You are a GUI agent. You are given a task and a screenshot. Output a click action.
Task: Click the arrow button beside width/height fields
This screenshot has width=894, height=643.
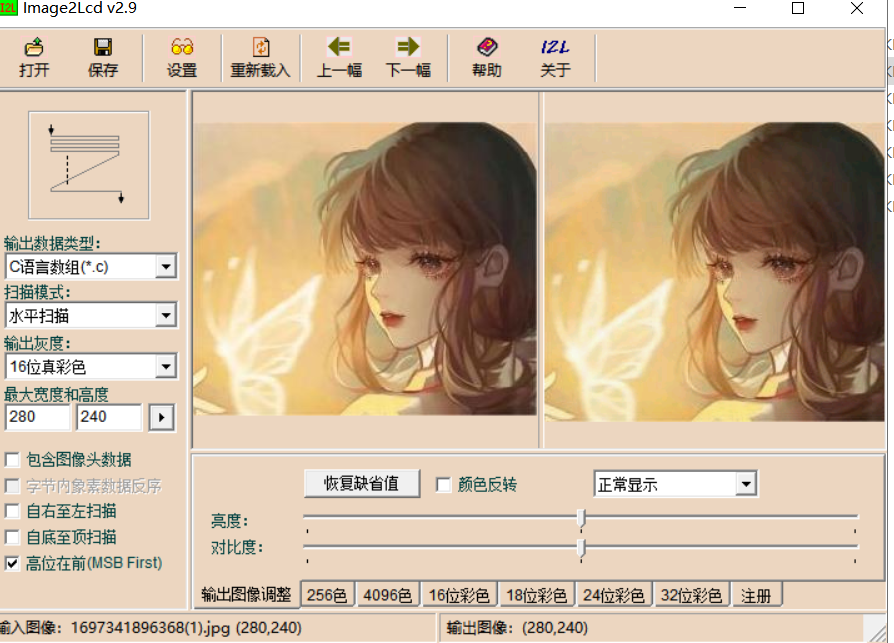coord(161,418)
